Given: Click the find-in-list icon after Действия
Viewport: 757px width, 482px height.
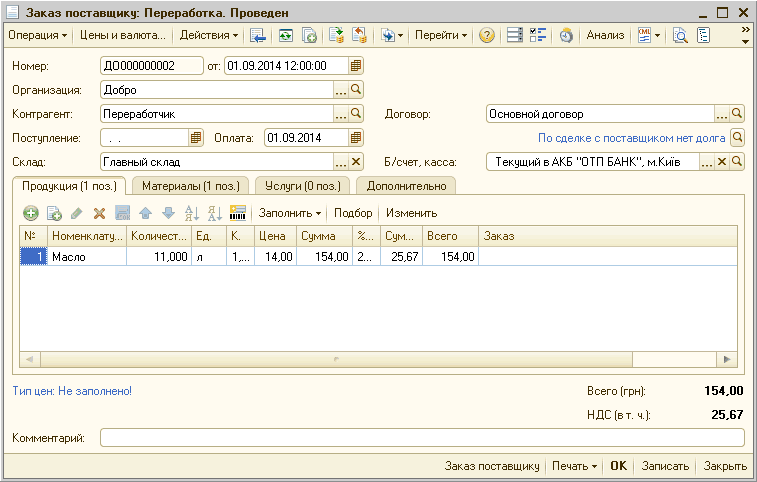Looking at the screenshot, I should tap(258, 35).
